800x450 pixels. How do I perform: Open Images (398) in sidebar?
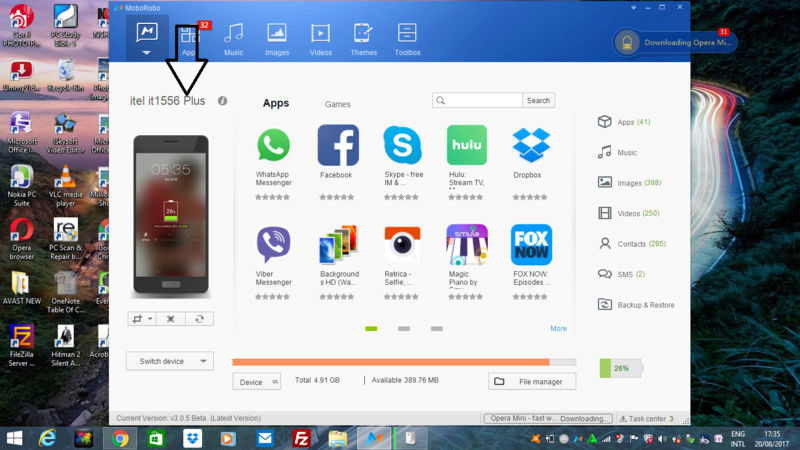click(630, 183)
